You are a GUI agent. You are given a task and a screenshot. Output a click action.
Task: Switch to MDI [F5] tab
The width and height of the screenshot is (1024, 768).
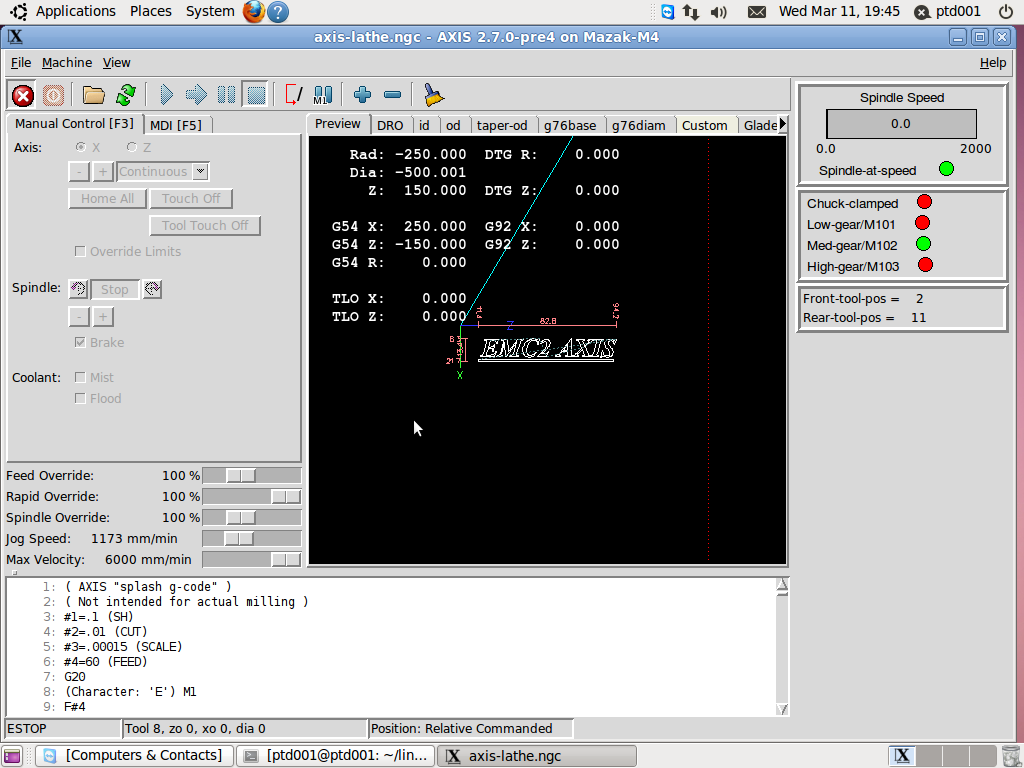click(176, 125)
